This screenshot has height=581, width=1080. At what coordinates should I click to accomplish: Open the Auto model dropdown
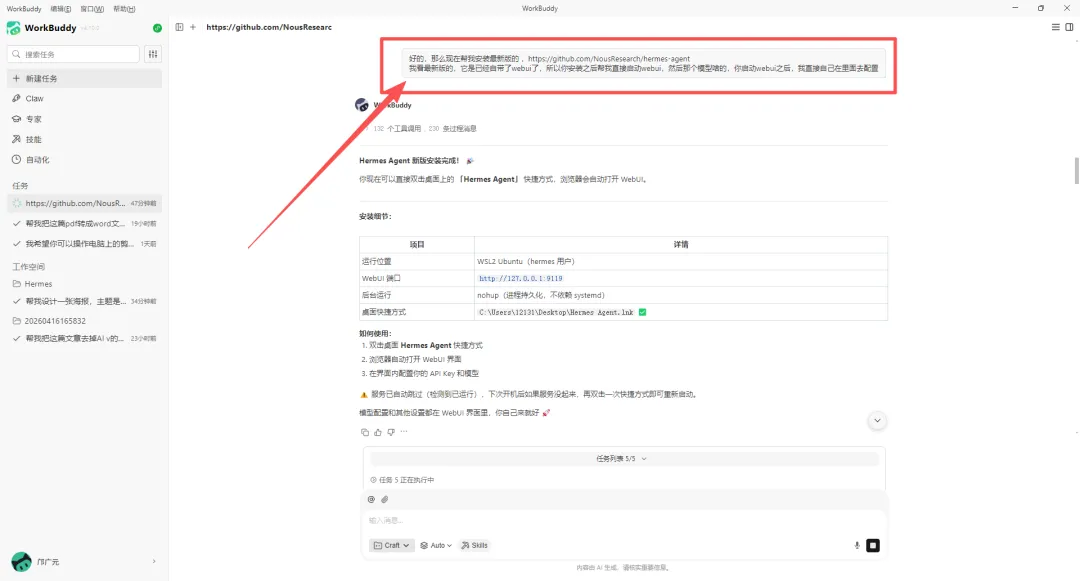(x=436, y=545)
